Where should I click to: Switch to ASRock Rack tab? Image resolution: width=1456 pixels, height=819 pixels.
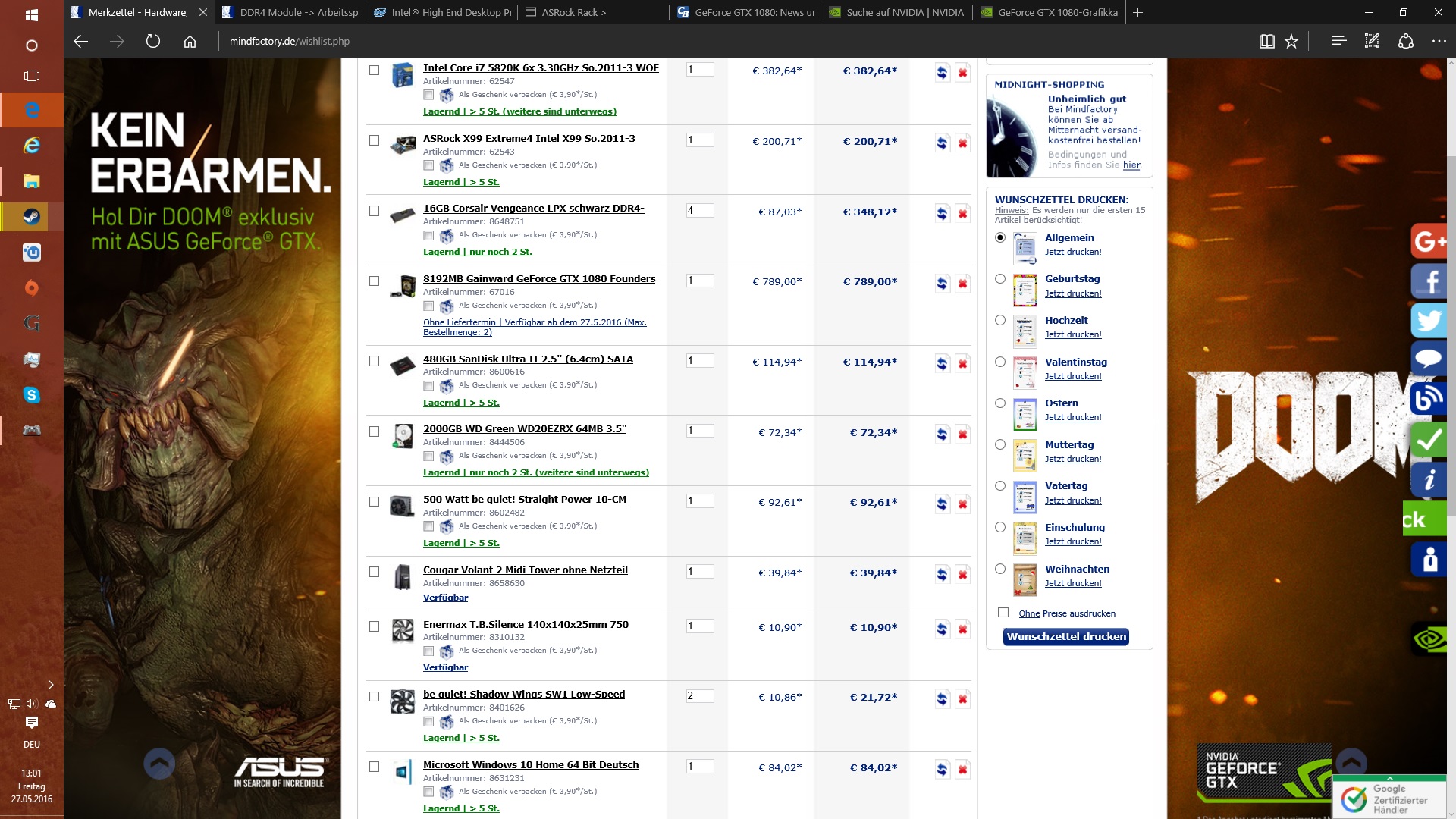(574, 12)
